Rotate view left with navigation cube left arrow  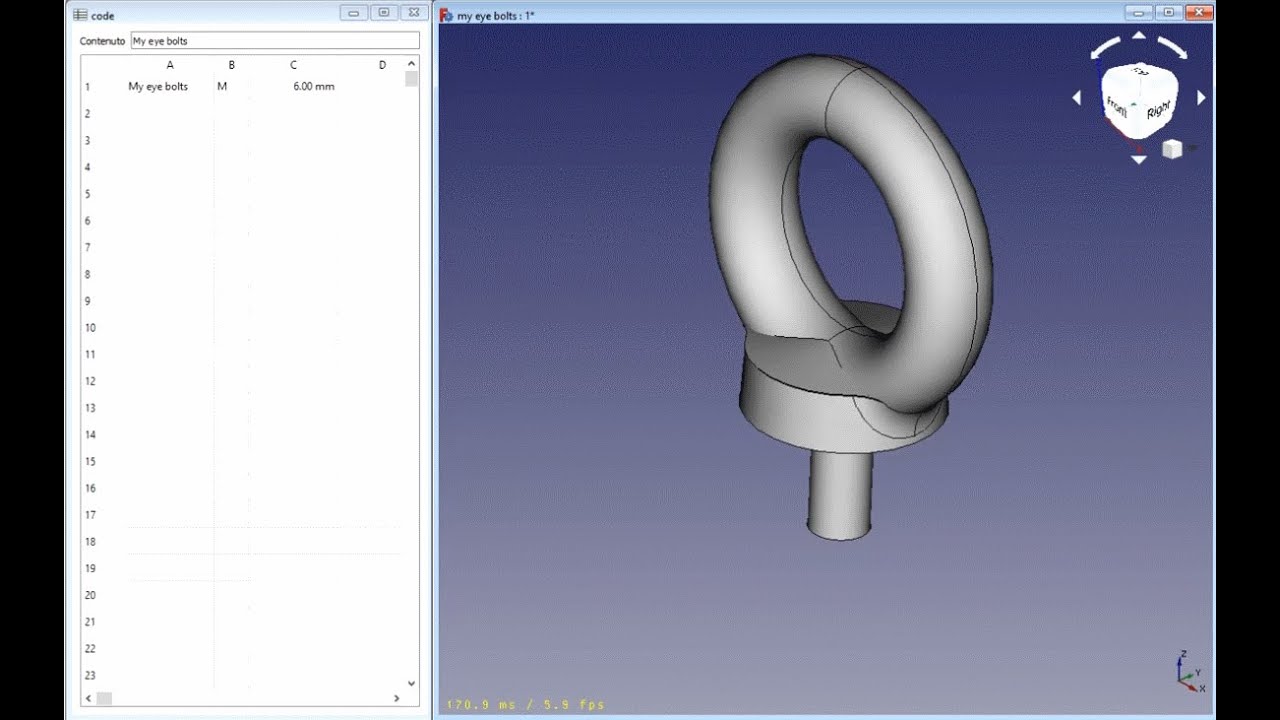click(x=1077, y=98)
